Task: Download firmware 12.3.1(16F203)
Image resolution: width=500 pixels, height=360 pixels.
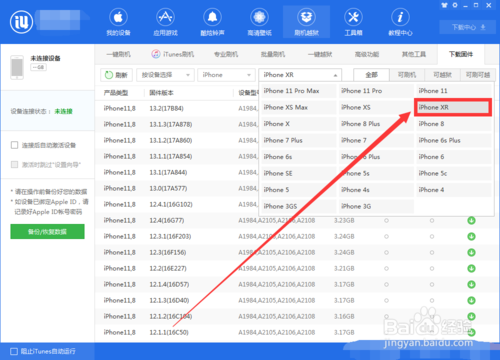Action: pos(471,236)
